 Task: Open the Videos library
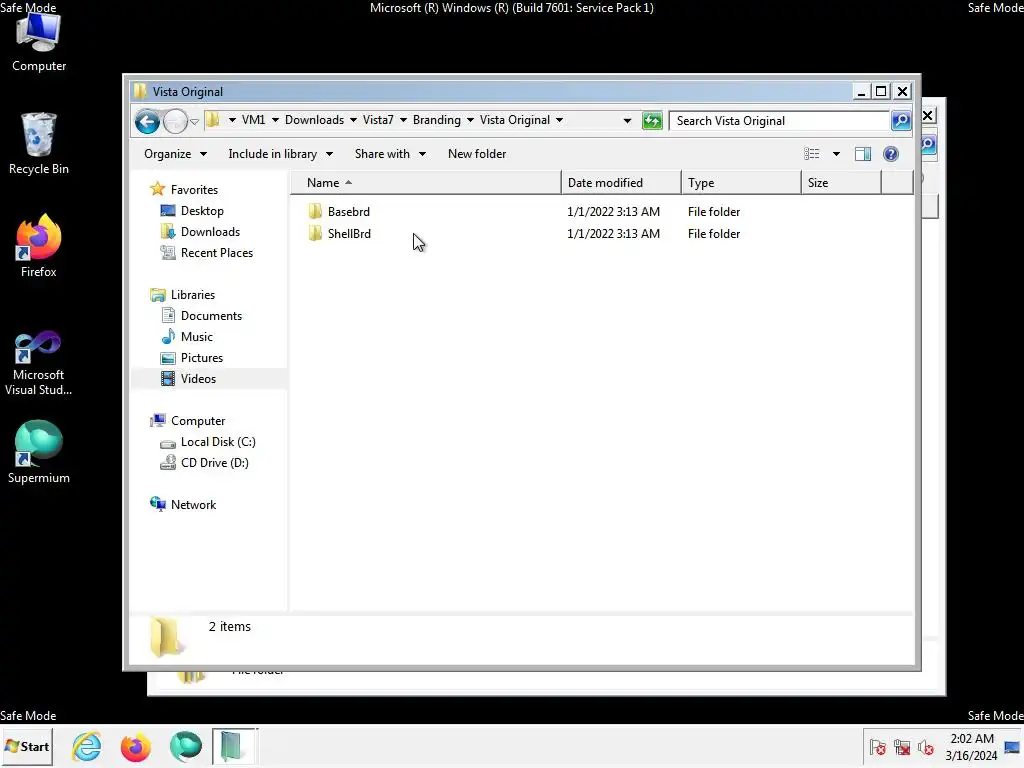point(198,379)
